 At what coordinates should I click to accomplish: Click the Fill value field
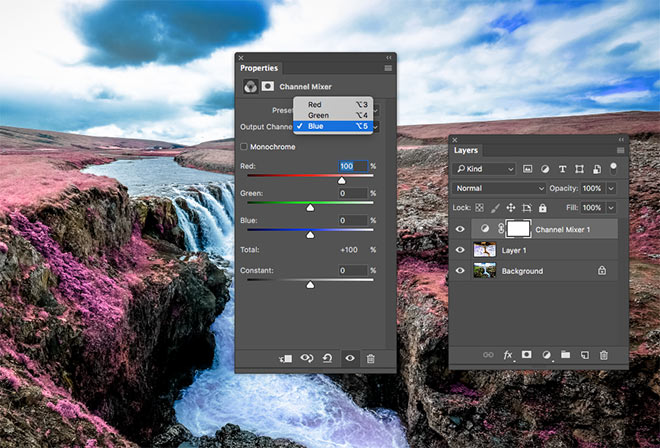pos(593,208)
